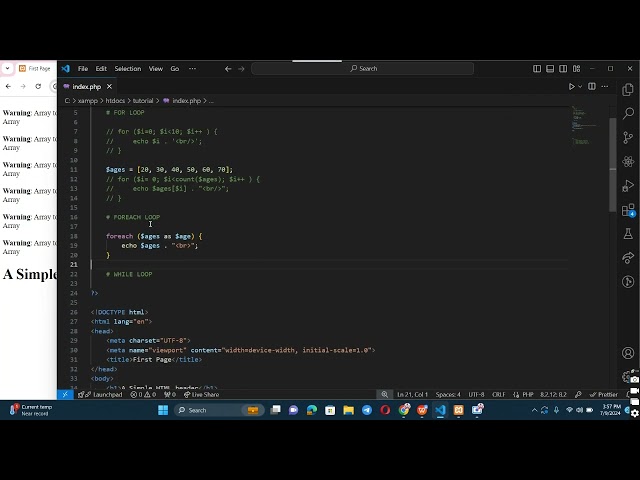Go forward in VS Code navigation history
Screen dimensions: 640x480
coord(241,69)
